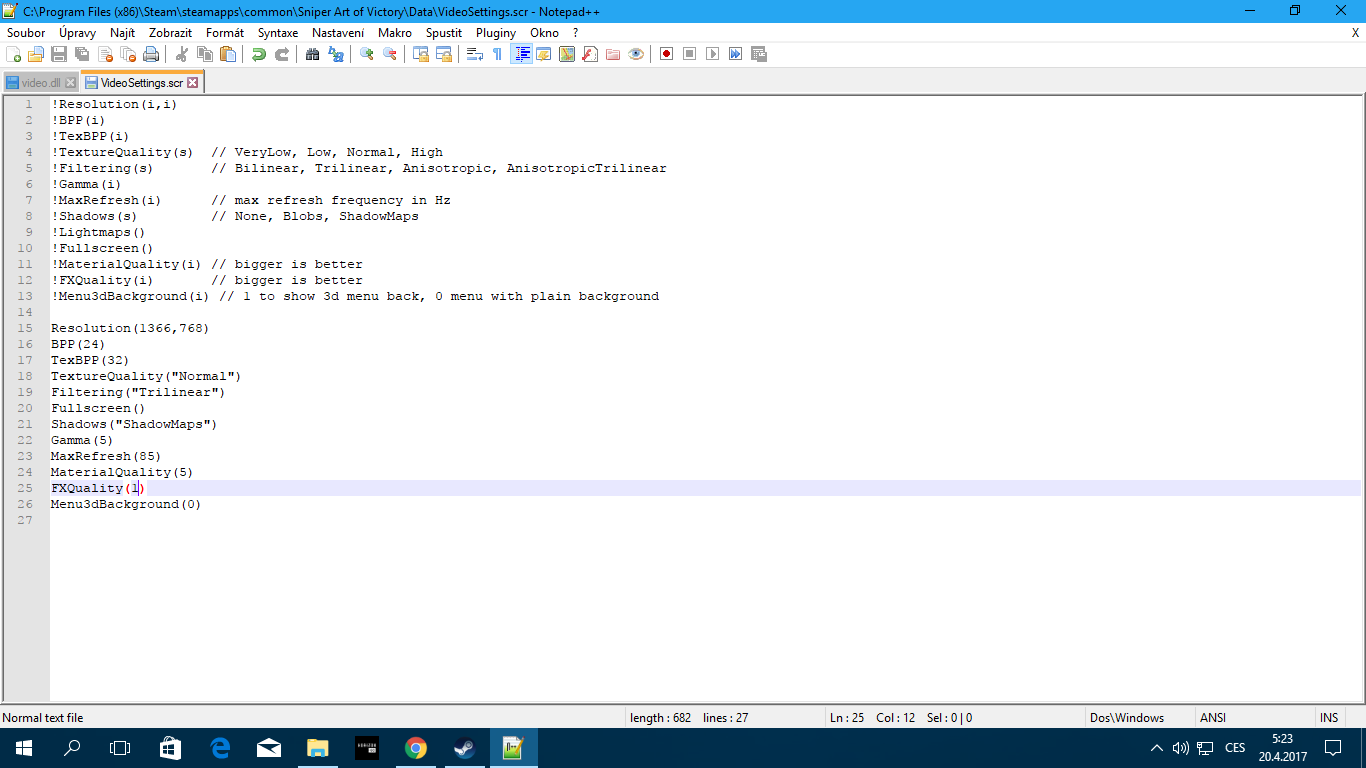Toggle INS insert mode in status bar

pyautogui.click(x=1329, y=718)
